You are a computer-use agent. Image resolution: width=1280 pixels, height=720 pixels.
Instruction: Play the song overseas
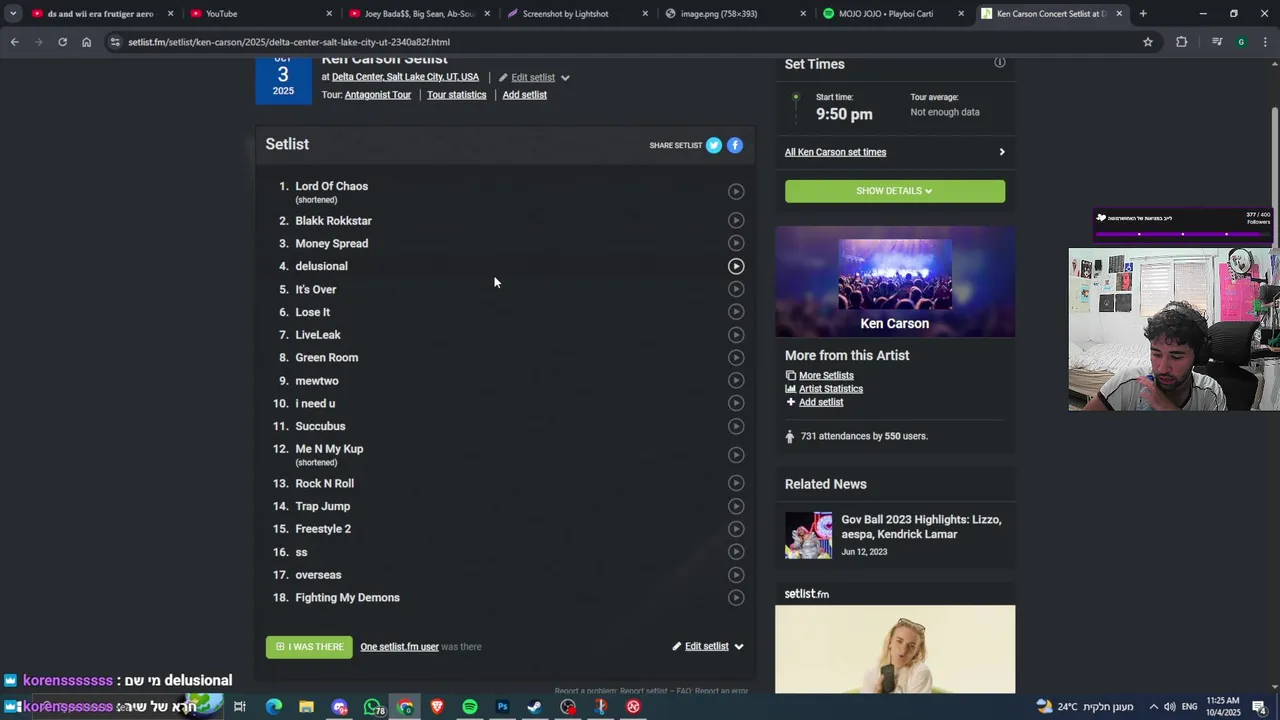point(736,575)
